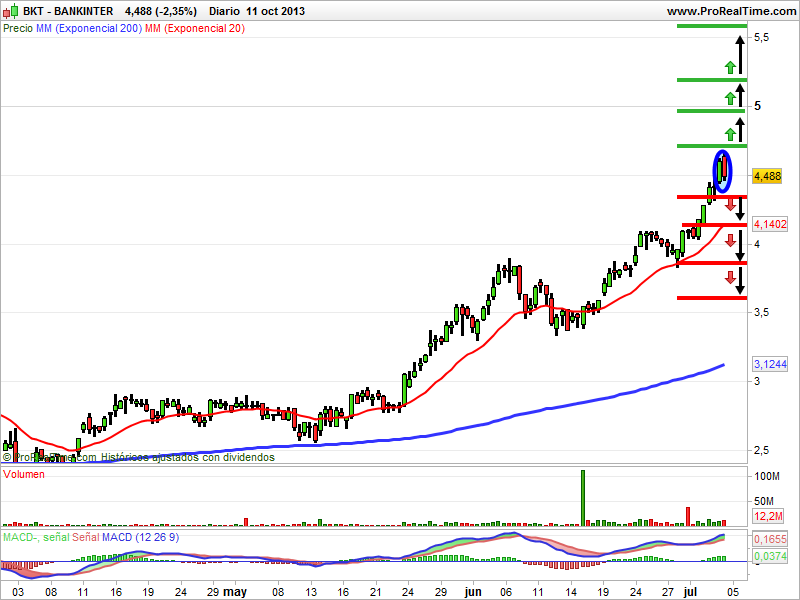Select the 'MM (Exponencial 200)' indicator label
800x600 pixels.
pos(89,29)
